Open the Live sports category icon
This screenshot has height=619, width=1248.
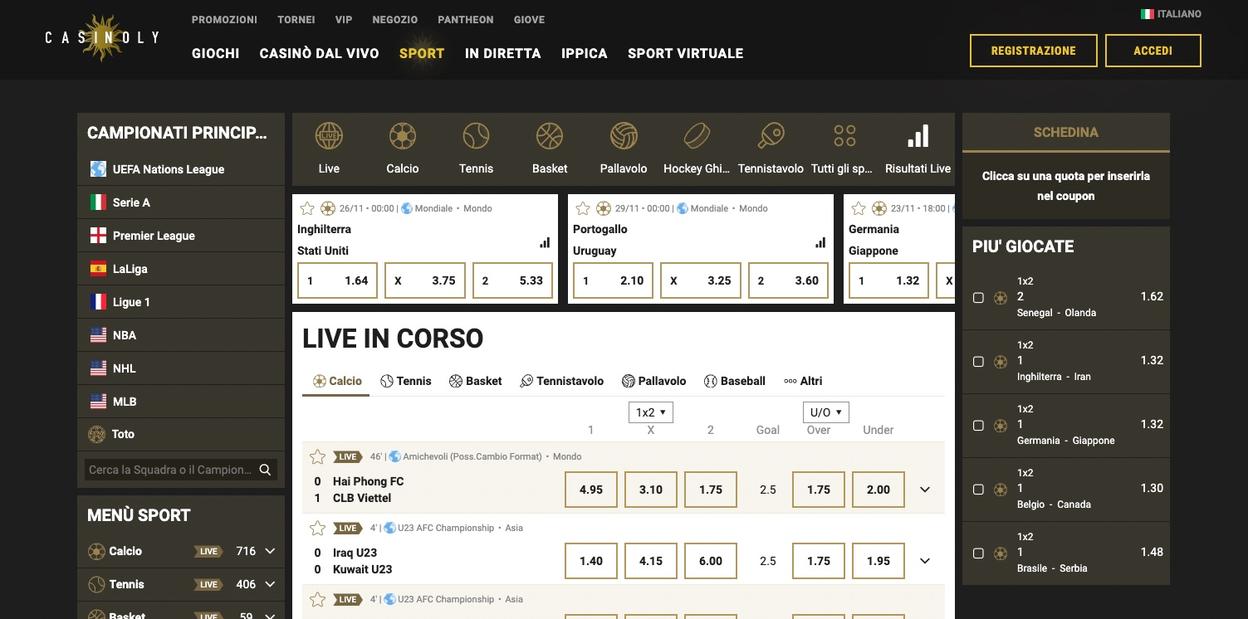tap(329, 136)
